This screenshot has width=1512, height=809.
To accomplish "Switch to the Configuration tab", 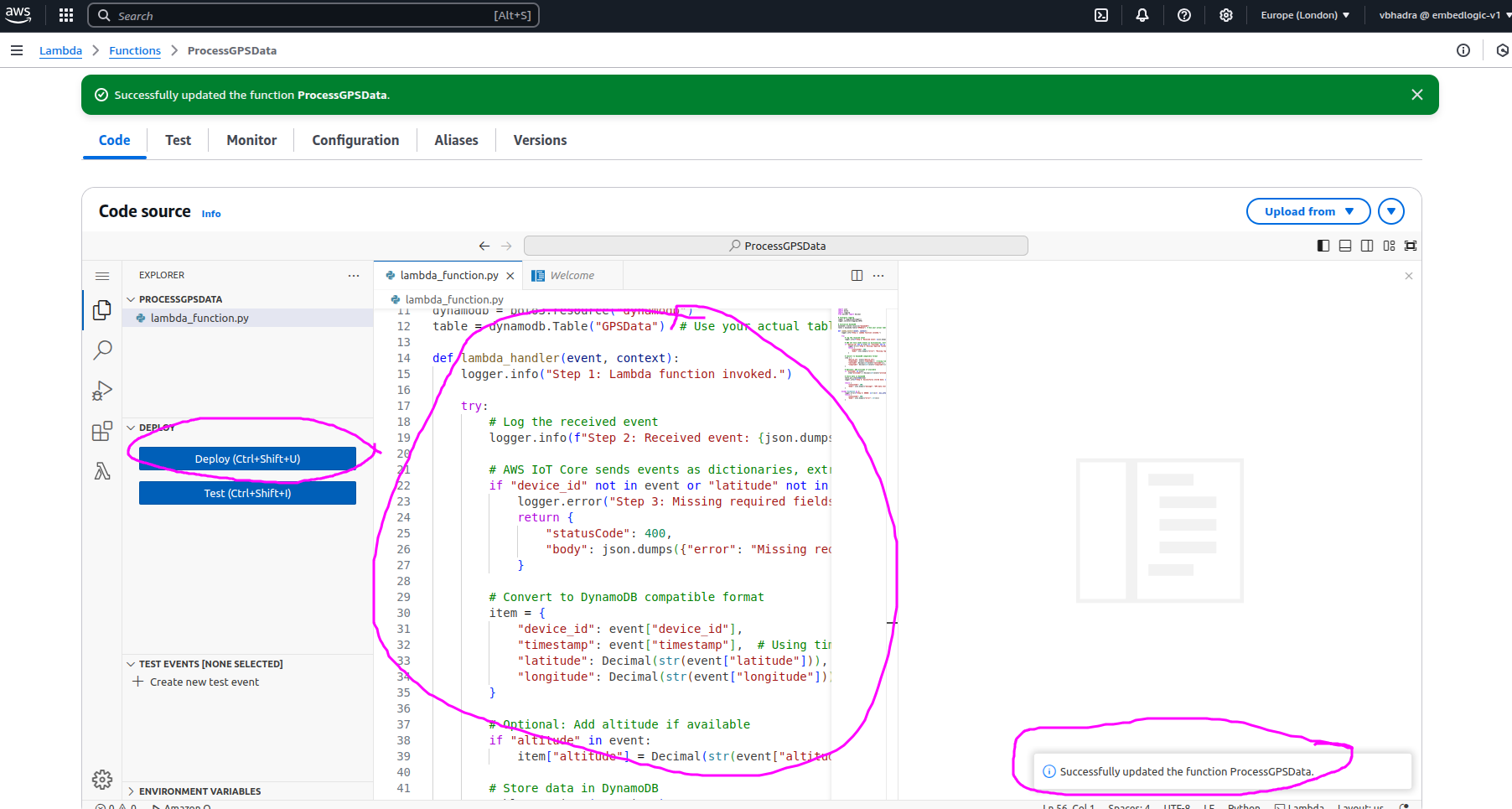I will [x=355, y=140].
